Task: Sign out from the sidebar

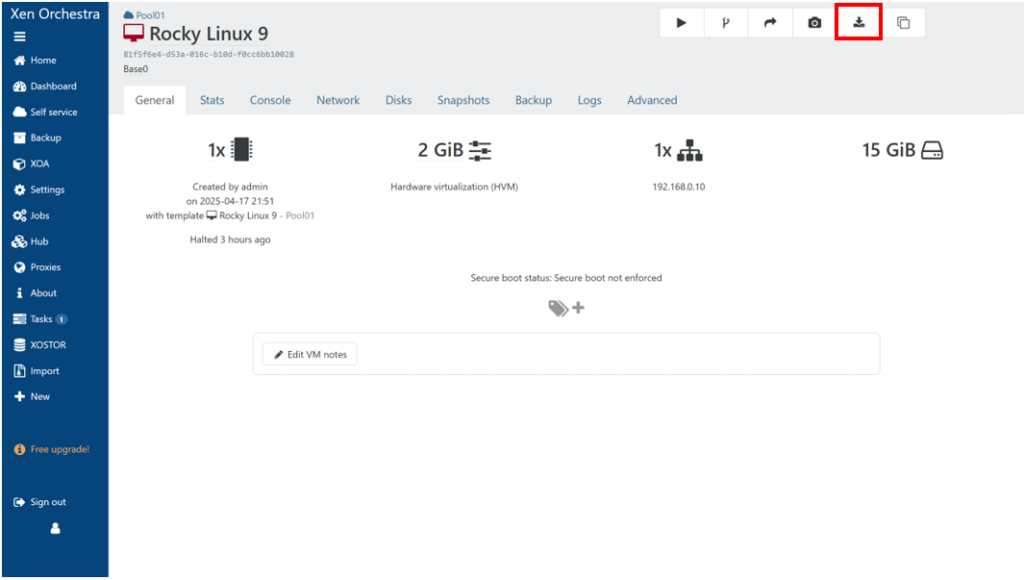Action: pos(47,502)
